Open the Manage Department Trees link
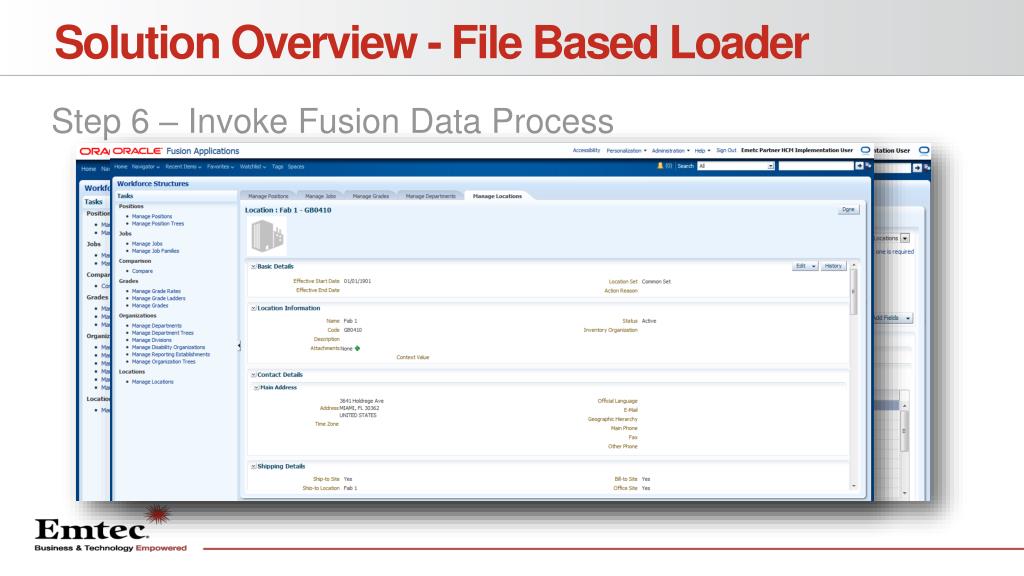The height and width of the screenshot is (576, 1024). pyautogui.click(x=163, y=333)
